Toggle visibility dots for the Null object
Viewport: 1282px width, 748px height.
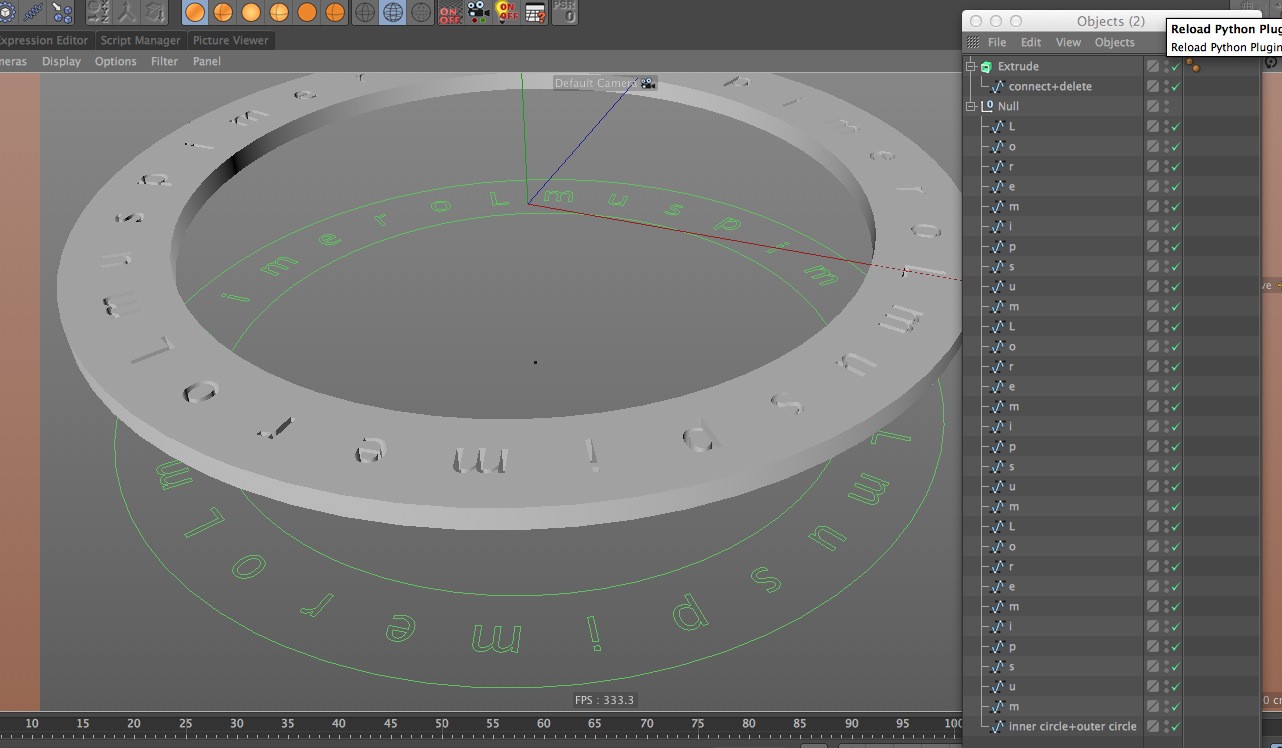coord(1166,106)
